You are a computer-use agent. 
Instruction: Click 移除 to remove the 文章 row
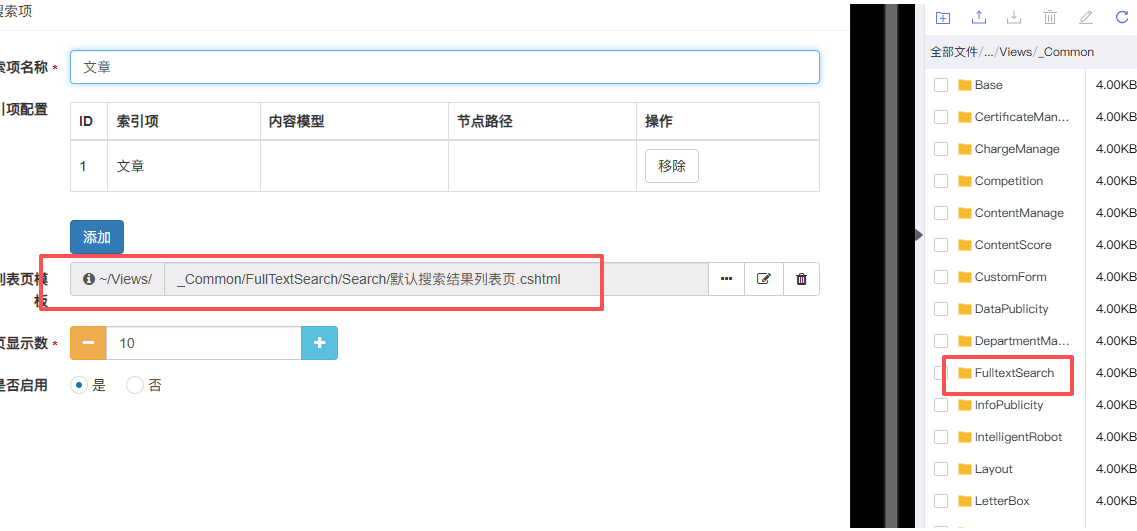click(x=672, y=166)
